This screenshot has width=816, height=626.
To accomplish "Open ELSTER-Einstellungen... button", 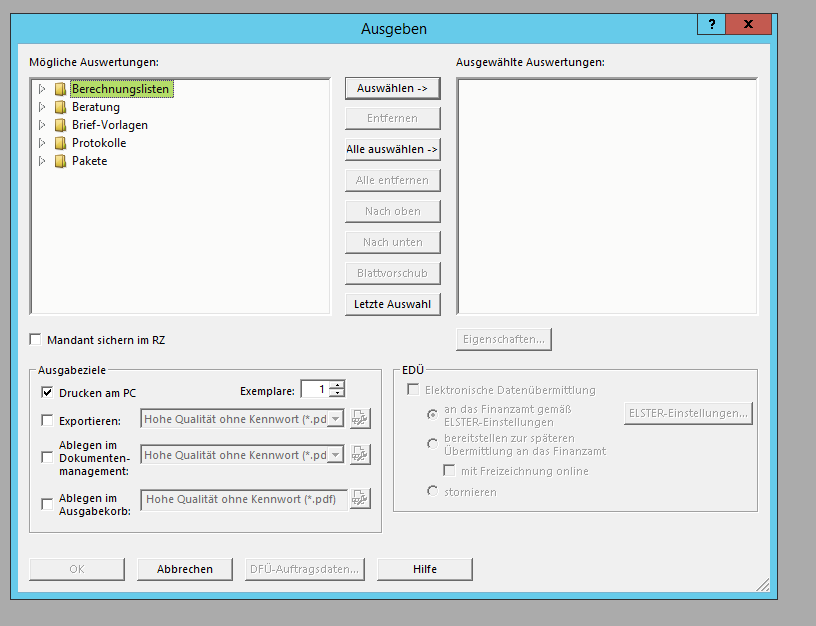I will pyautogui.click(x=688, y=413).
